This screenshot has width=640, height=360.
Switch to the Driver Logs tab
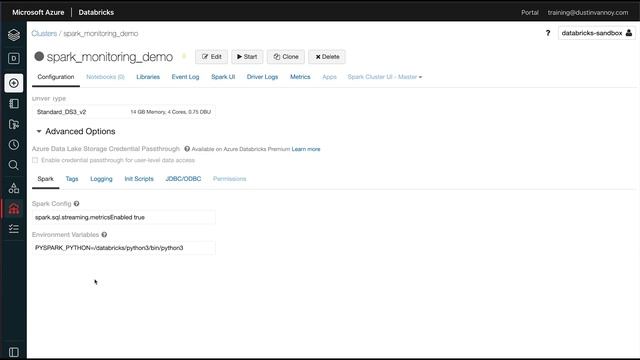262,77
